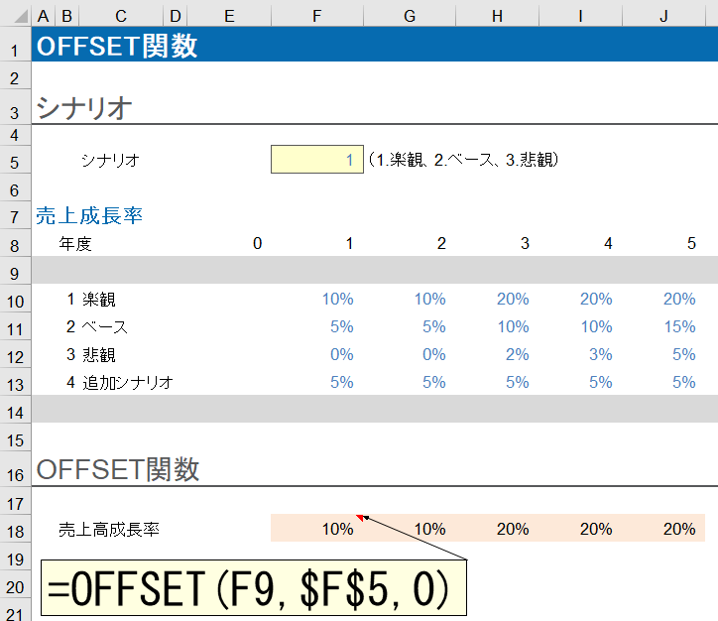Click the 15% cell in ベース row
Image resolution: width=718 pixels, height=621 pixels.
pos(678,326)
